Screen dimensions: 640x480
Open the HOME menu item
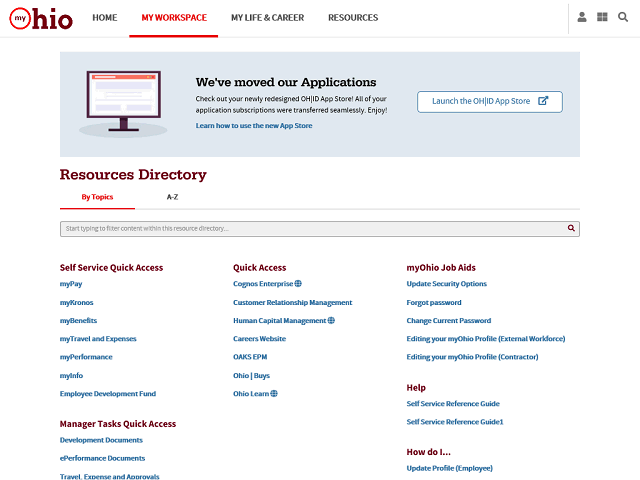(104, 18)
